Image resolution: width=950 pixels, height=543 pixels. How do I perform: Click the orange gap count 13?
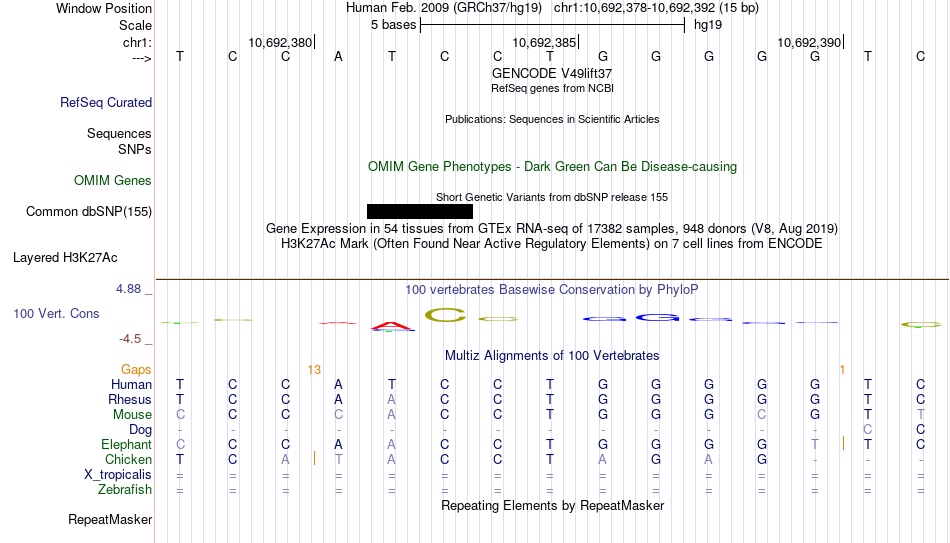click(314, 370)
